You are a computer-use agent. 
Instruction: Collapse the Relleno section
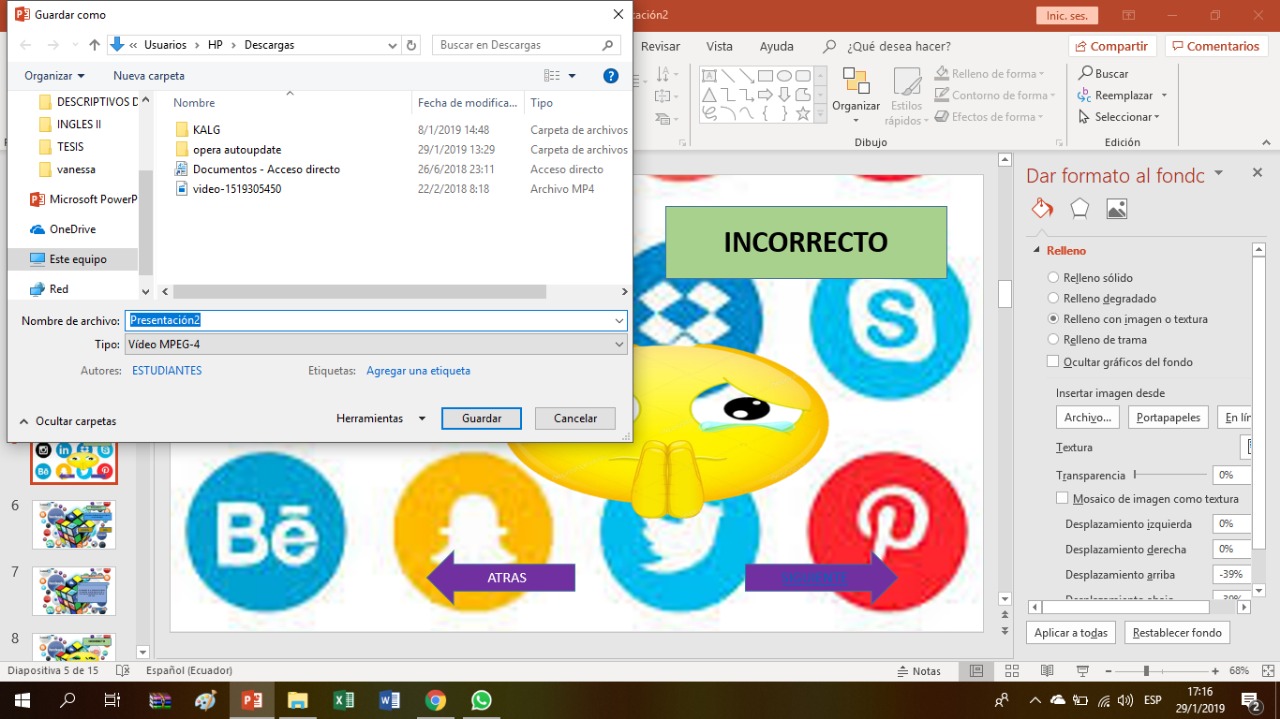[x=1036, y=250]
